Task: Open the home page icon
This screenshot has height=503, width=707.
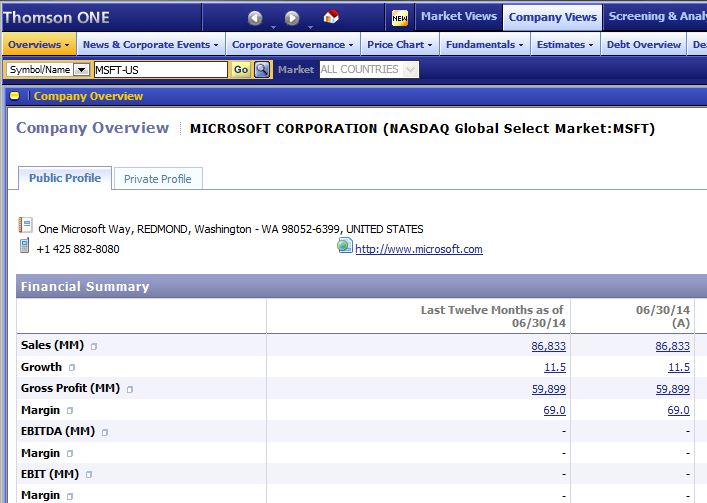Action: [x=331, y=17]
